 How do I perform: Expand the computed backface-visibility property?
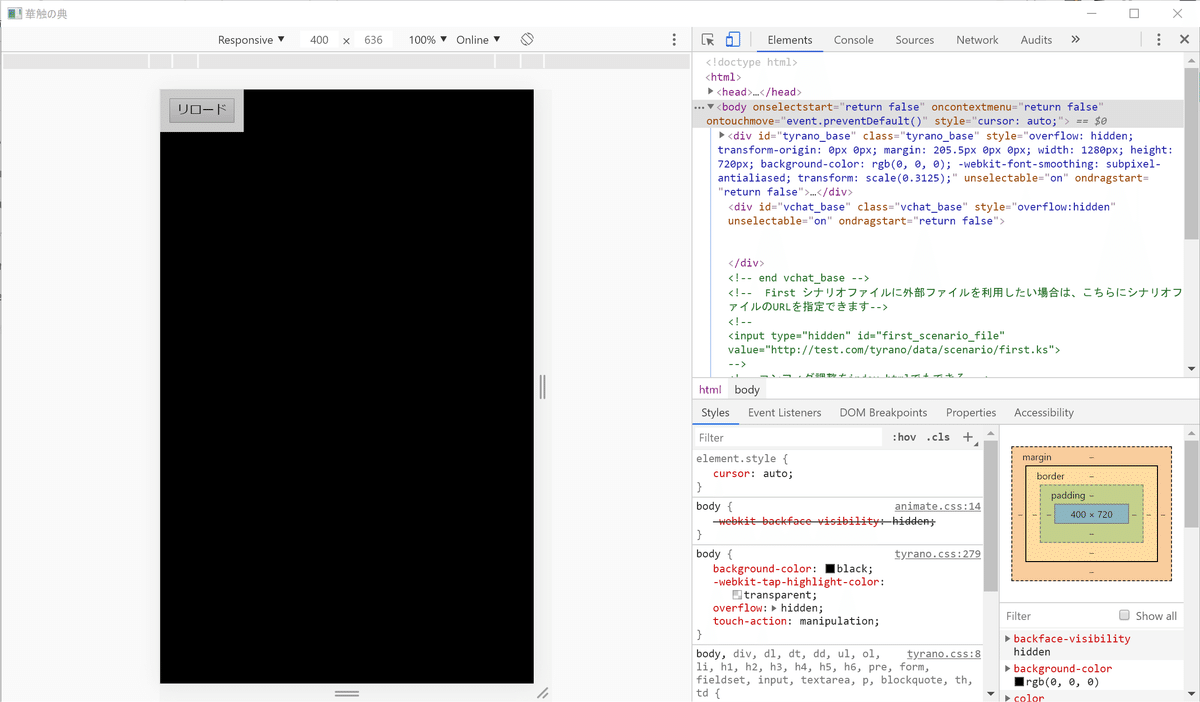pyautogui.click(x=1008, y=638)
